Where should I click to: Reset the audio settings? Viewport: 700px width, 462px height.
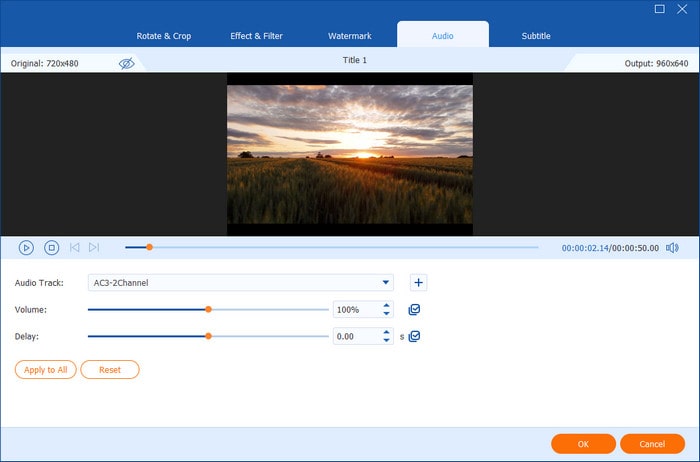[x=109, y=370]
